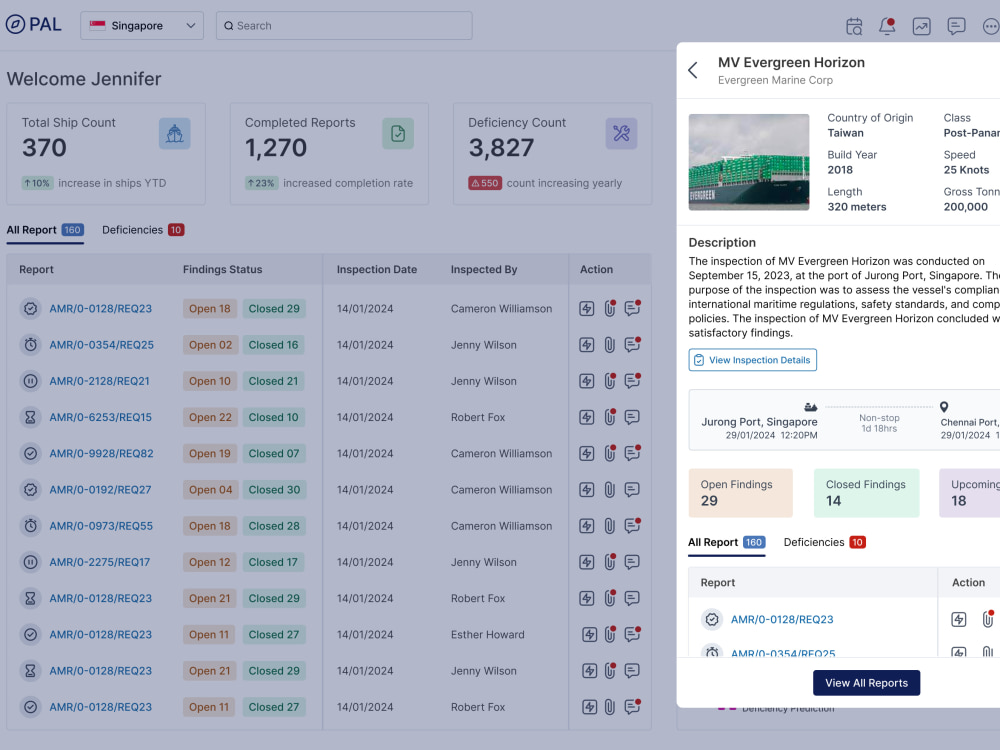The image size is (1000, 750).
Task: Click quick action icon for AMR/0-0973/REQ55 row
Action: (x=587, y=526)
